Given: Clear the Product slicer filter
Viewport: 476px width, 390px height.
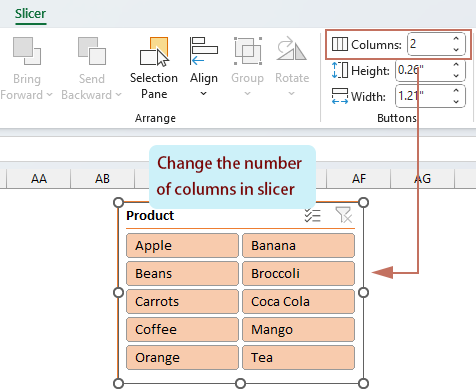Looking at the screenshot, I should tap(344, 215).
